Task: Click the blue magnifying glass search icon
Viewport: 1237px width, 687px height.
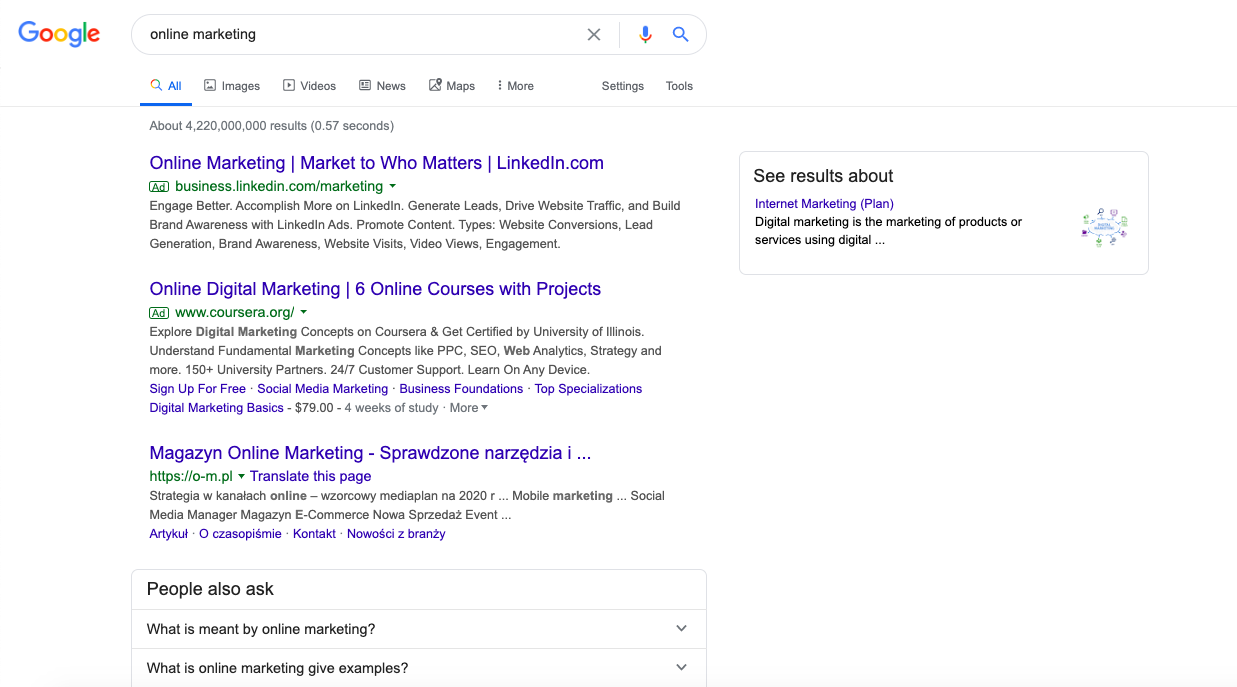Action: coord(681,34)
